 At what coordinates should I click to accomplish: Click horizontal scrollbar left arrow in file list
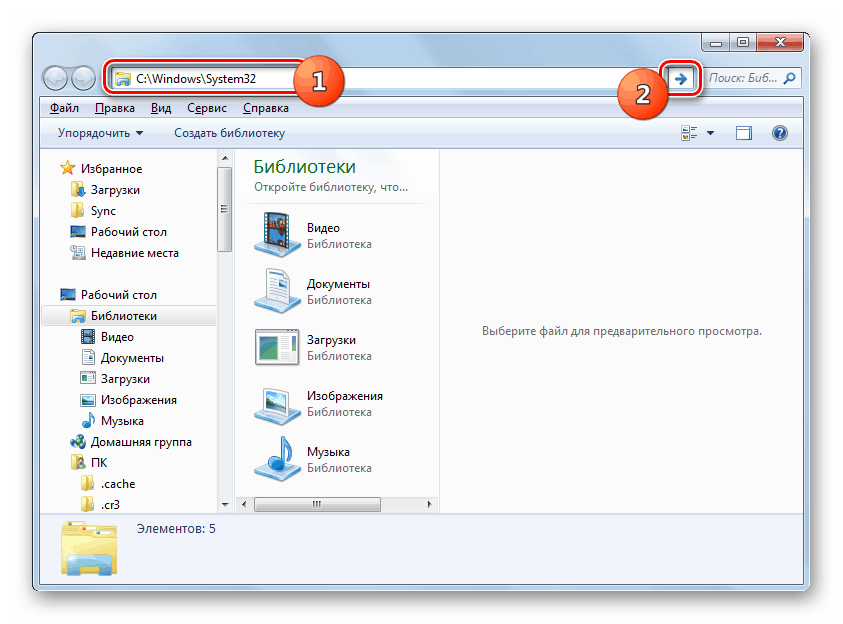[245, 504]
